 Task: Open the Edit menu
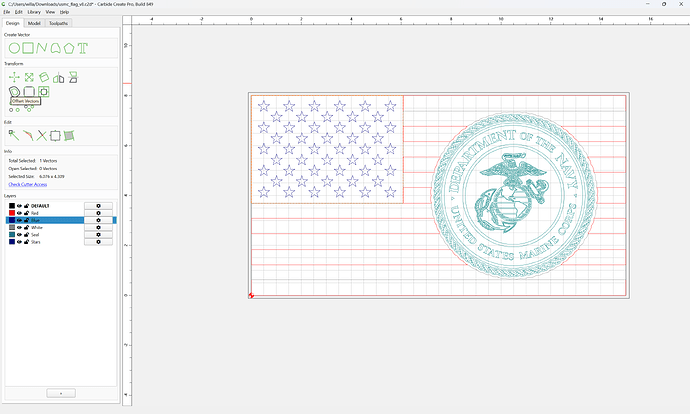point(18,12)
